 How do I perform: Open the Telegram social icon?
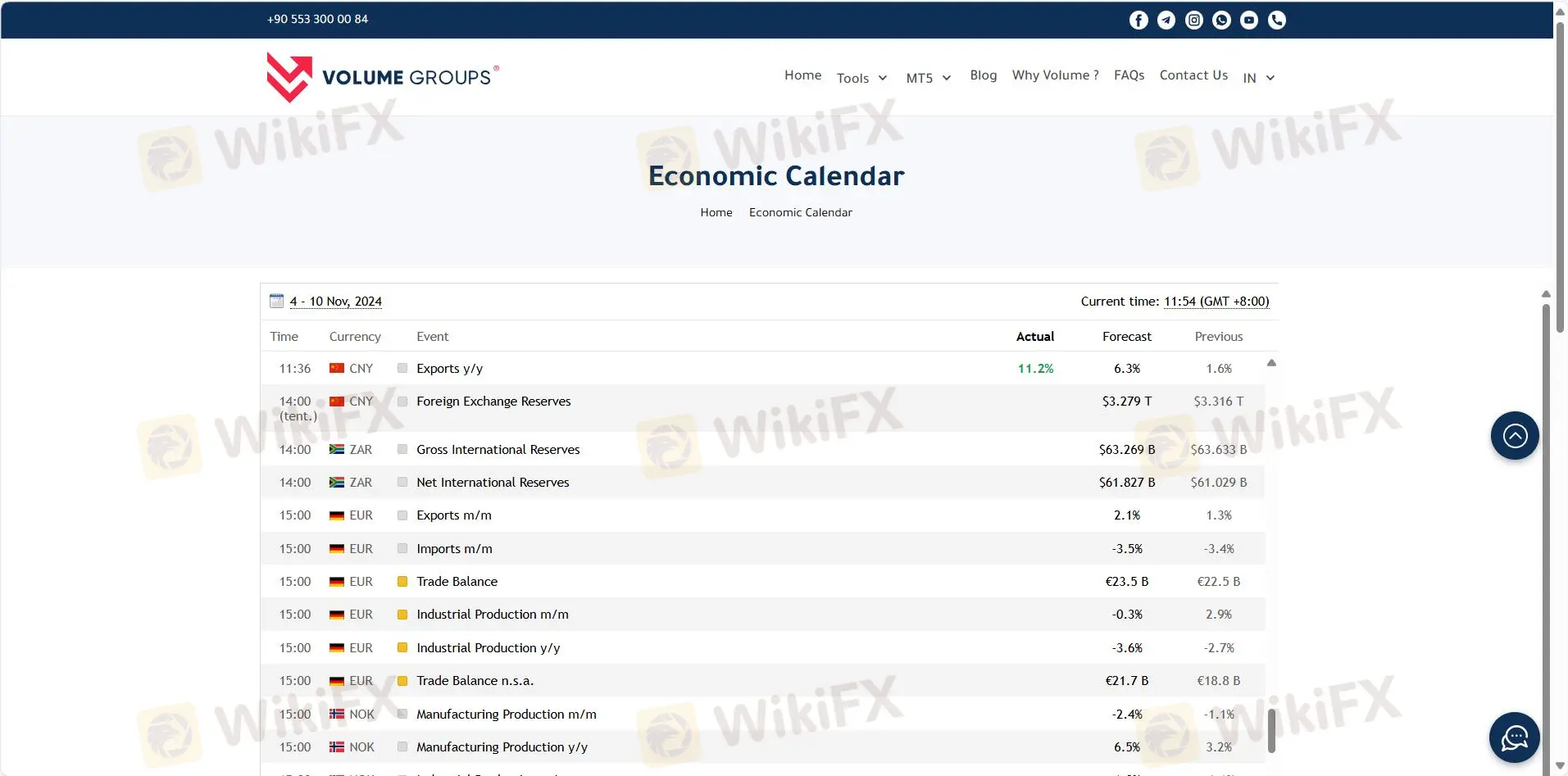point(1166,20)
